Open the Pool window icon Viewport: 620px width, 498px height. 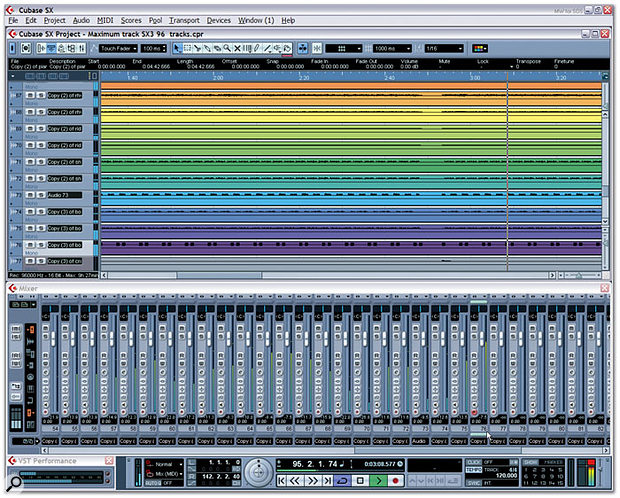click(x=72, y=48)
